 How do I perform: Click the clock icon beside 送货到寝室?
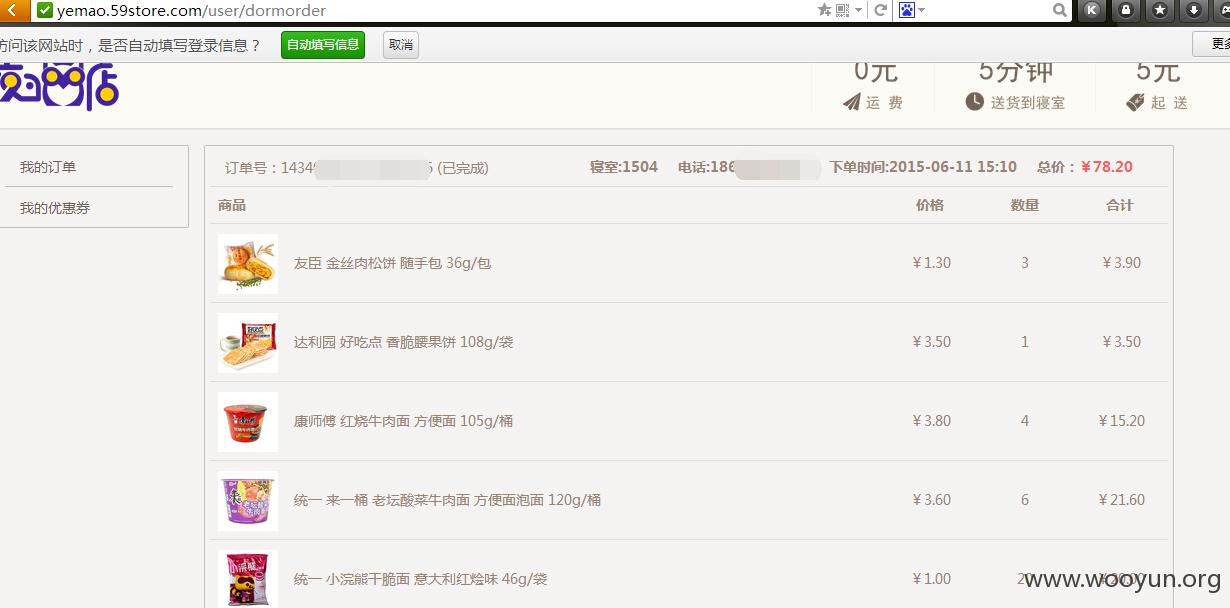coord(975,101)
